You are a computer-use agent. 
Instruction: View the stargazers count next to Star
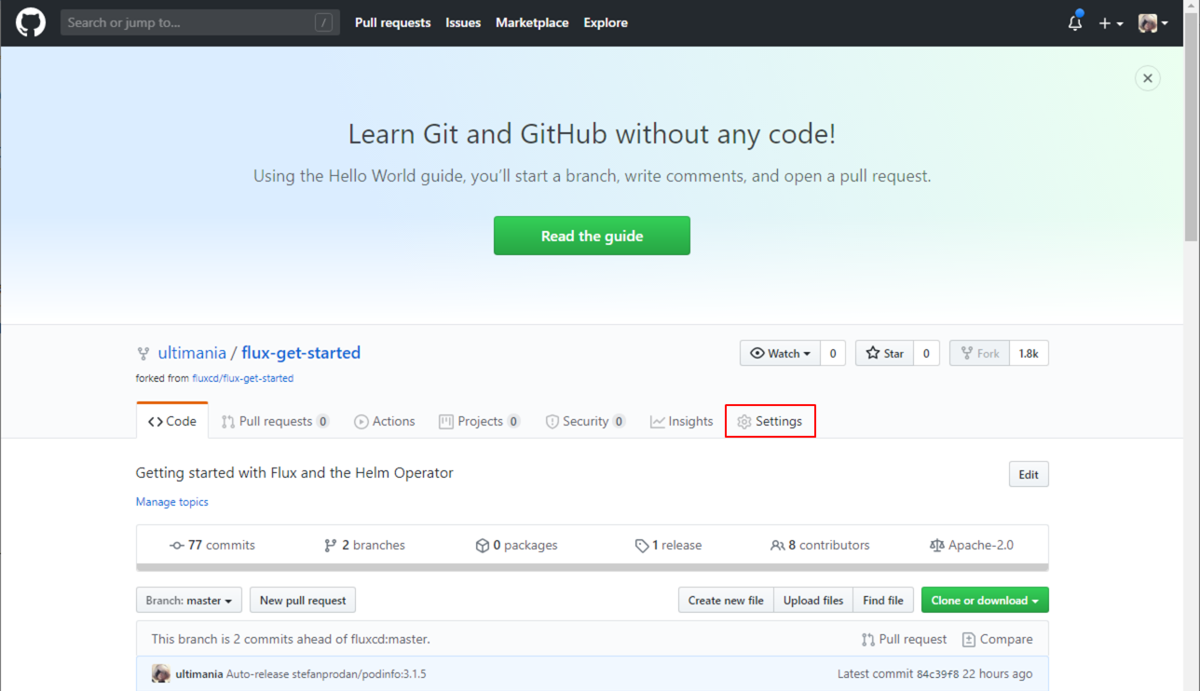pyautogui.click(x=926, y=353)
